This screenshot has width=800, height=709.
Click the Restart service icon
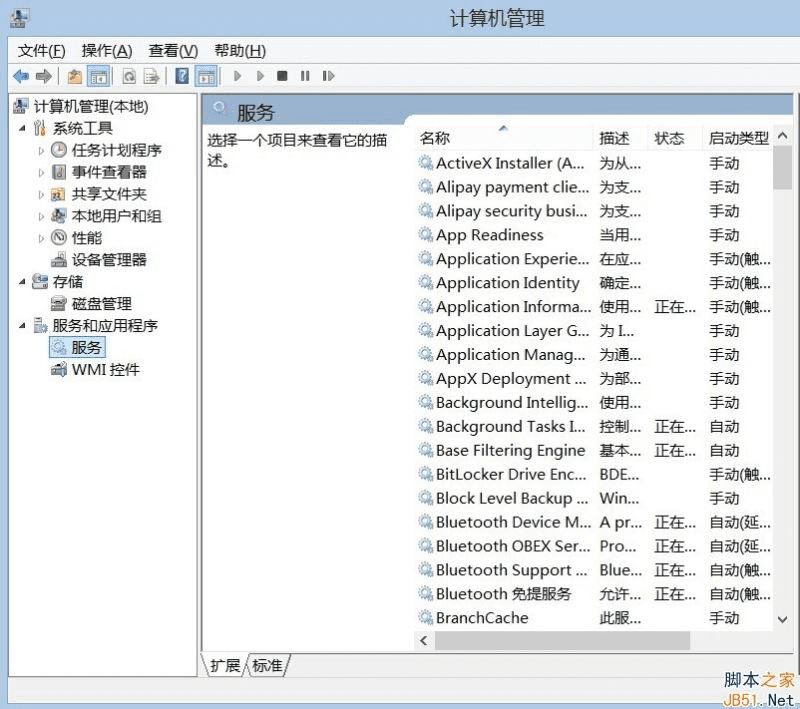click(329, 77)
